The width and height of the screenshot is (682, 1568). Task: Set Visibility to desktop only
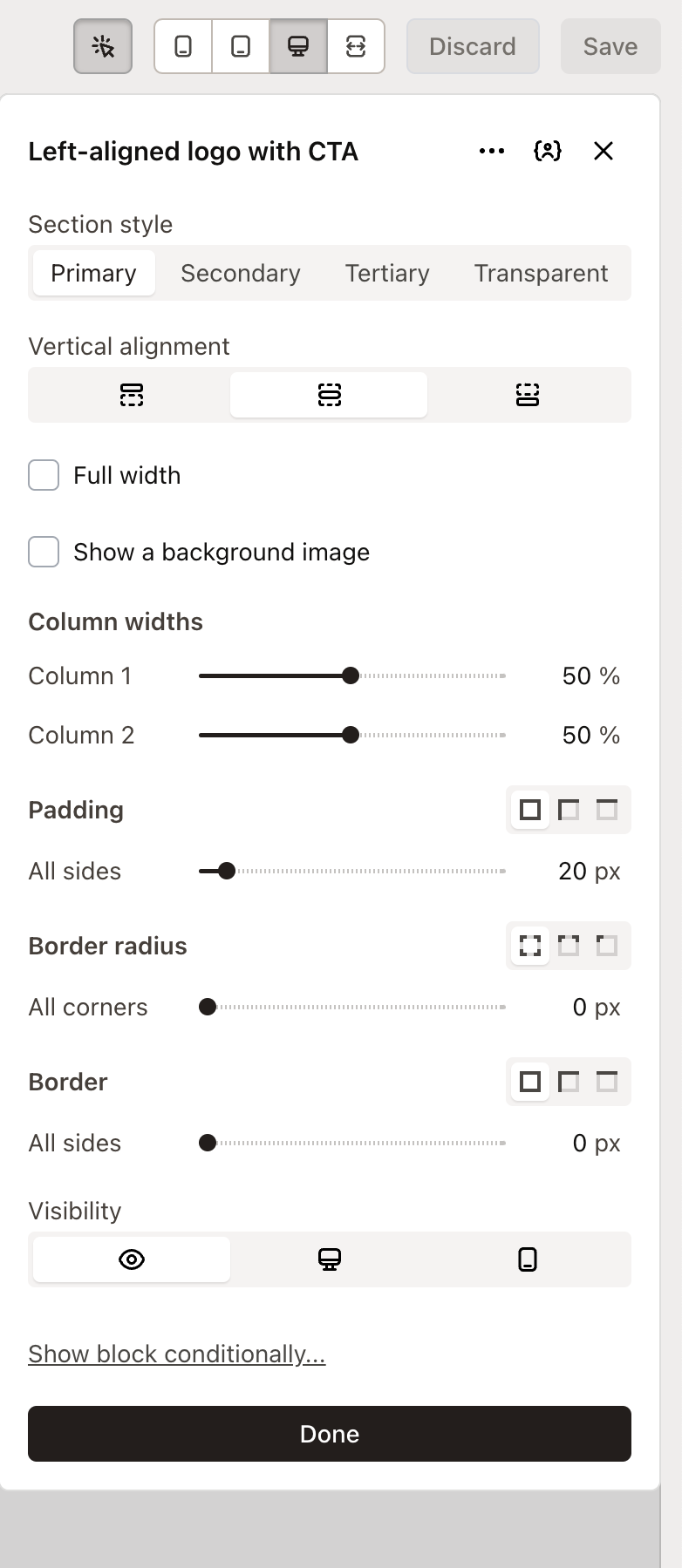pos(329,1259)
